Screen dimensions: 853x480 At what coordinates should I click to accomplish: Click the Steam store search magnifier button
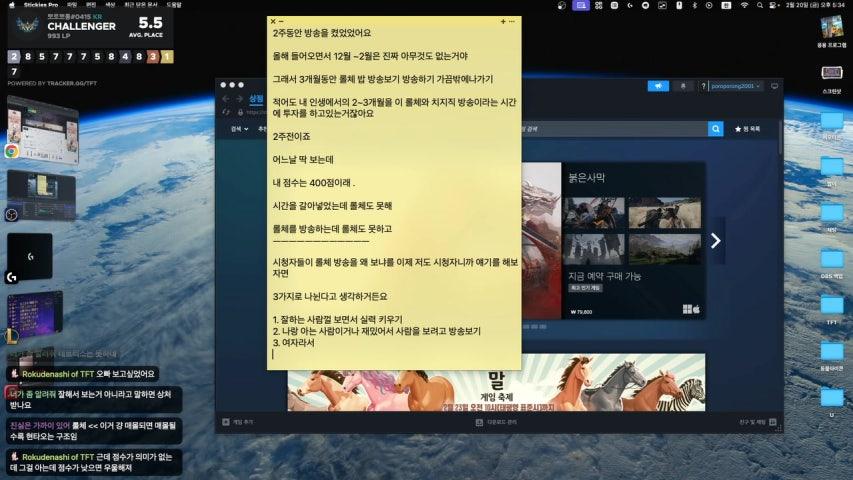tap(715, 129)
